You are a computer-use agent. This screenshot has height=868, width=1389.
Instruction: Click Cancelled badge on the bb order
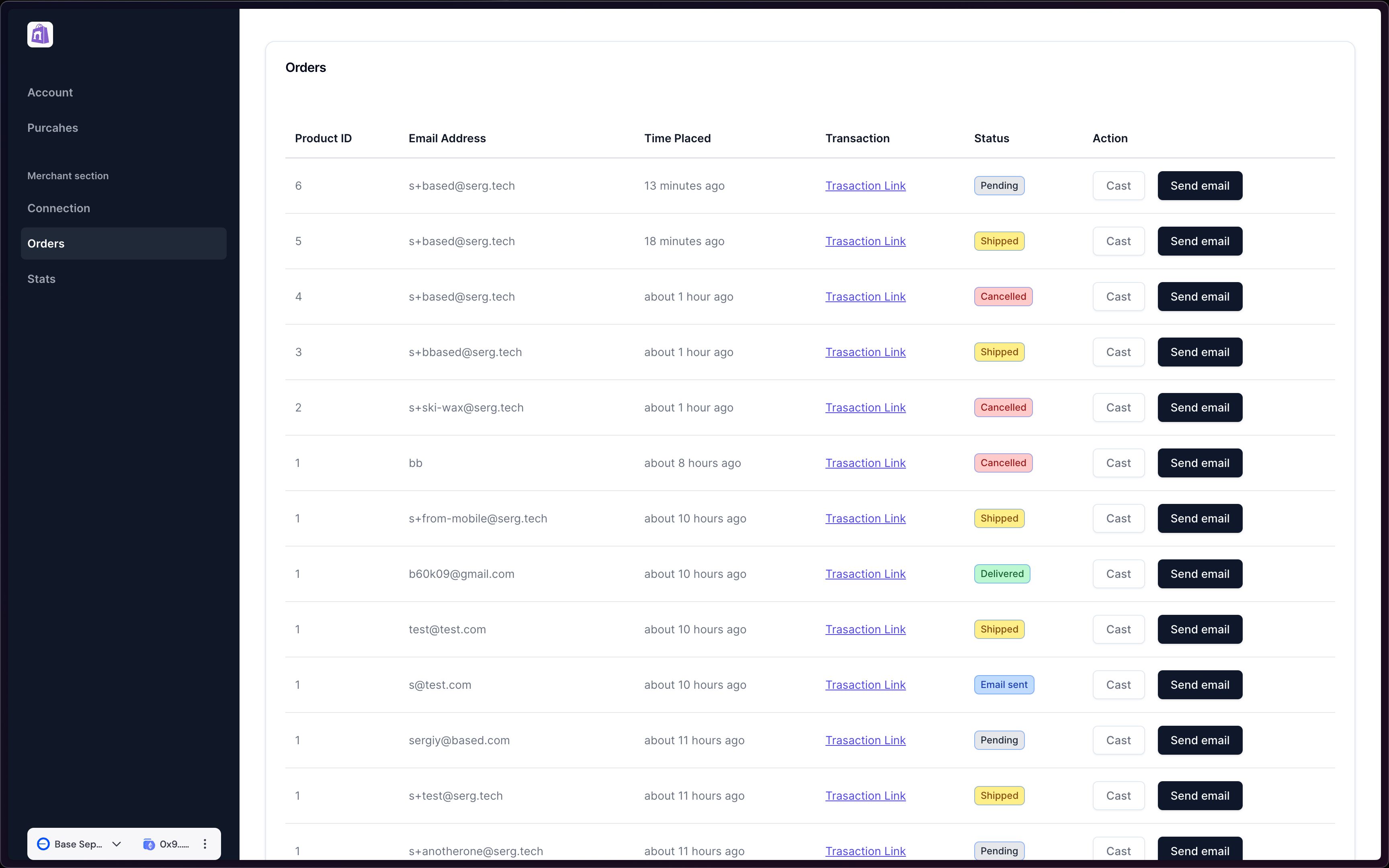(1003, 463)
